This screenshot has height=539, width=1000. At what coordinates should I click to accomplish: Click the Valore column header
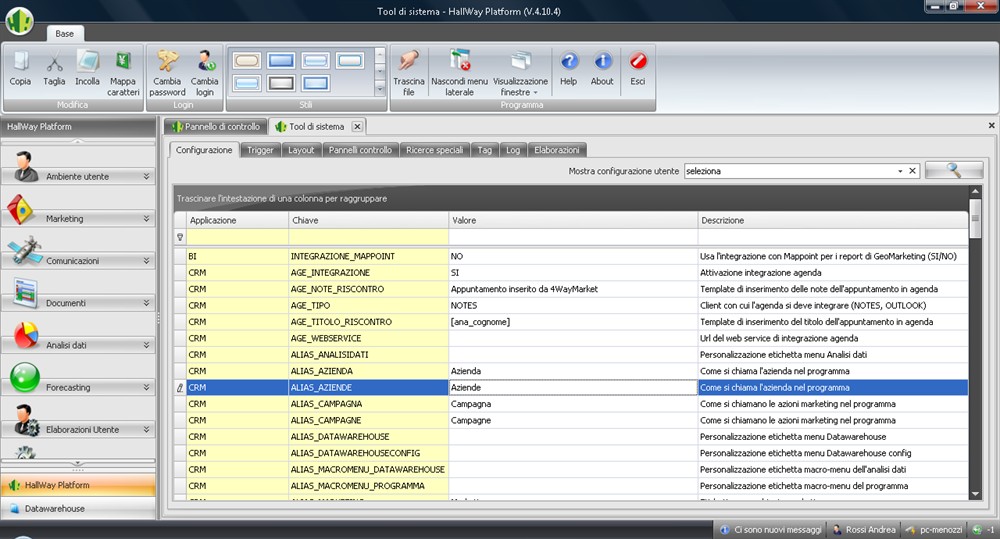573,220
